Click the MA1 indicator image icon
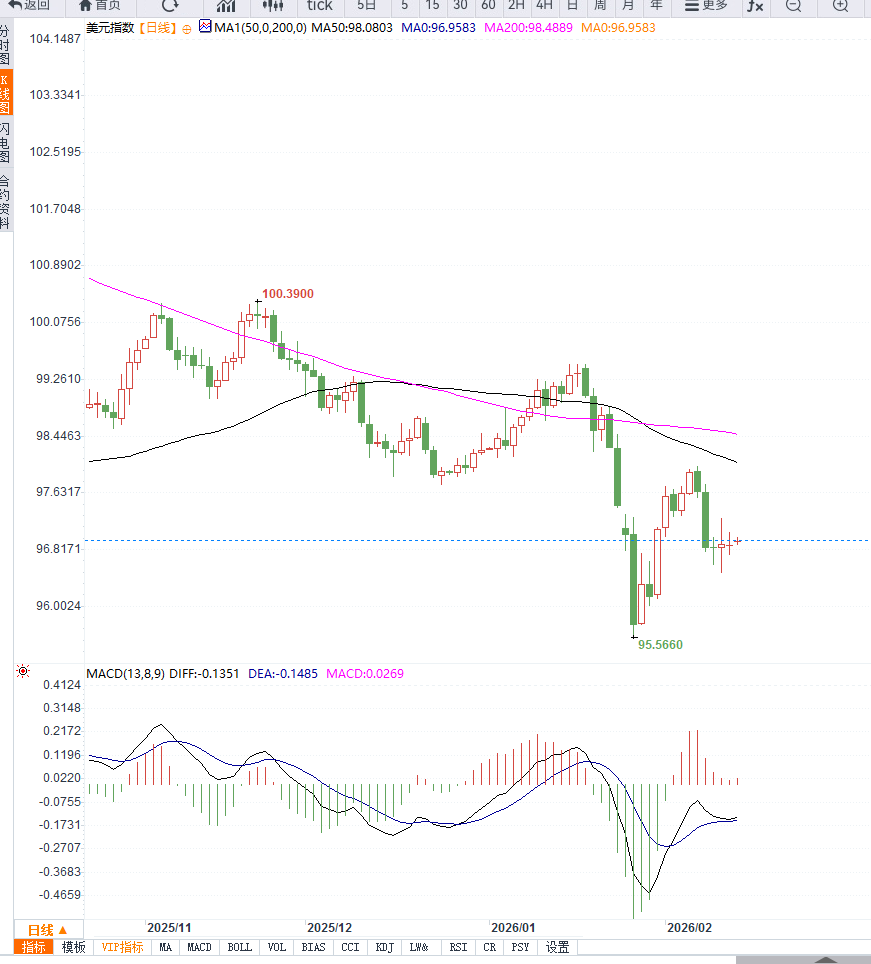This screenshot has width=871, height=964. [205, 27]
